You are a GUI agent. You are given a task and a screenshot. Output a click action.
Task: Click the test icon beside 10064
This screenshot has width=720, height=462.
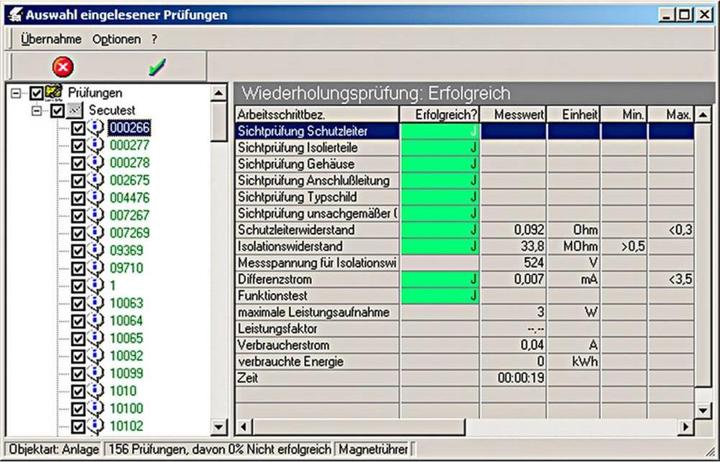tap(96, 321)
